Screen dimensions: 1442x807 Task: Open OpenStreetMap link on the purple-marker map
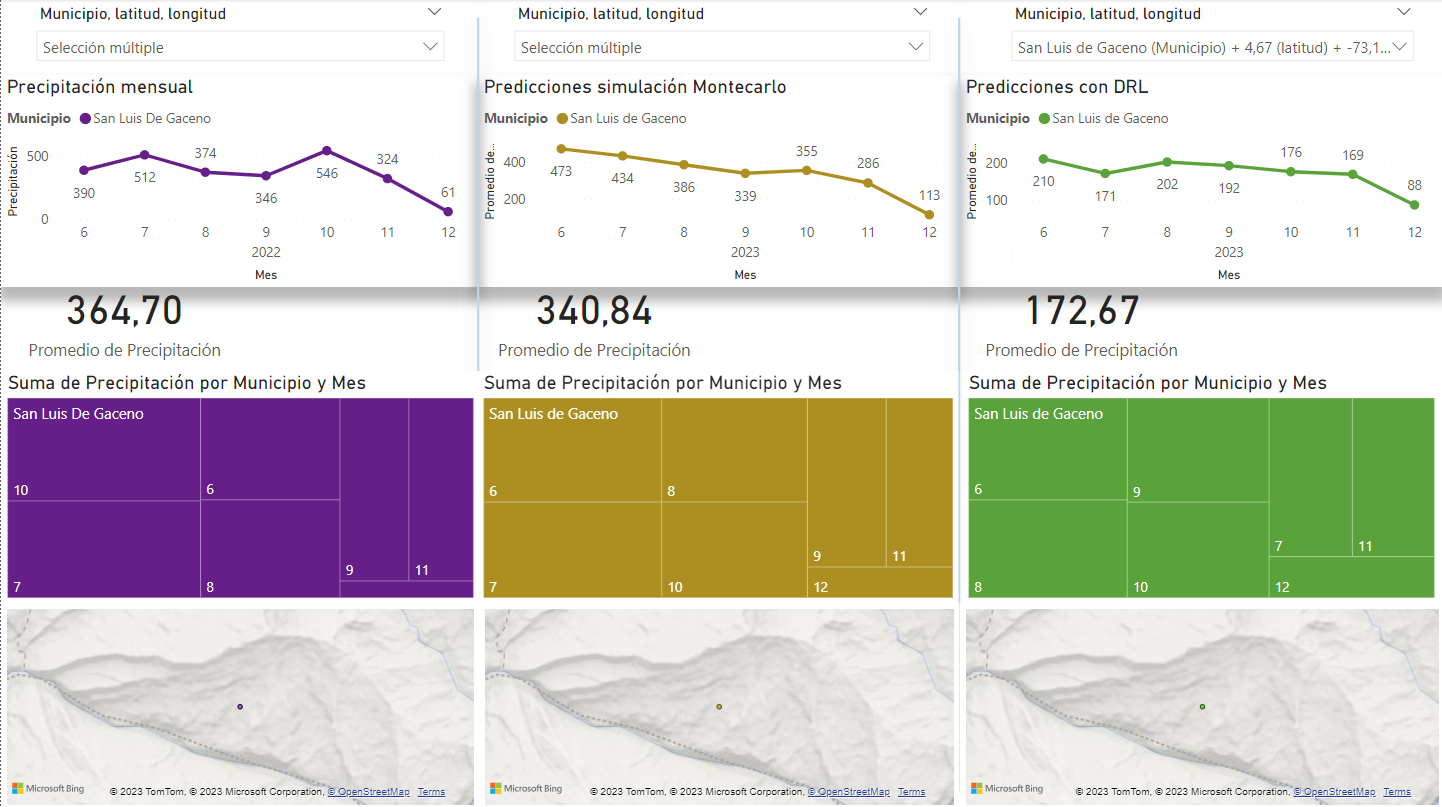pos(368,792)
